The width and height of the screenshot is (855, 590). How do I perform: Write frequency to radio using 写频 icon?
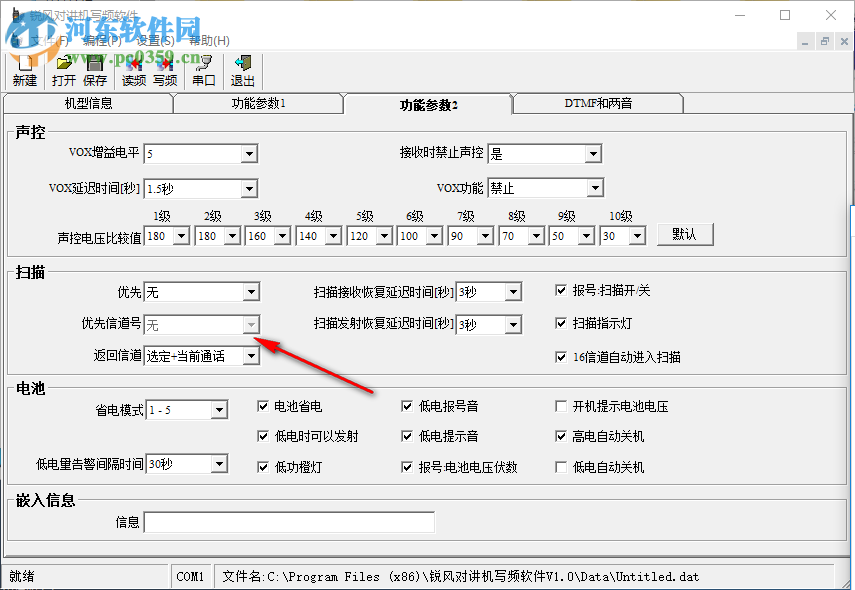coord(164,70)
